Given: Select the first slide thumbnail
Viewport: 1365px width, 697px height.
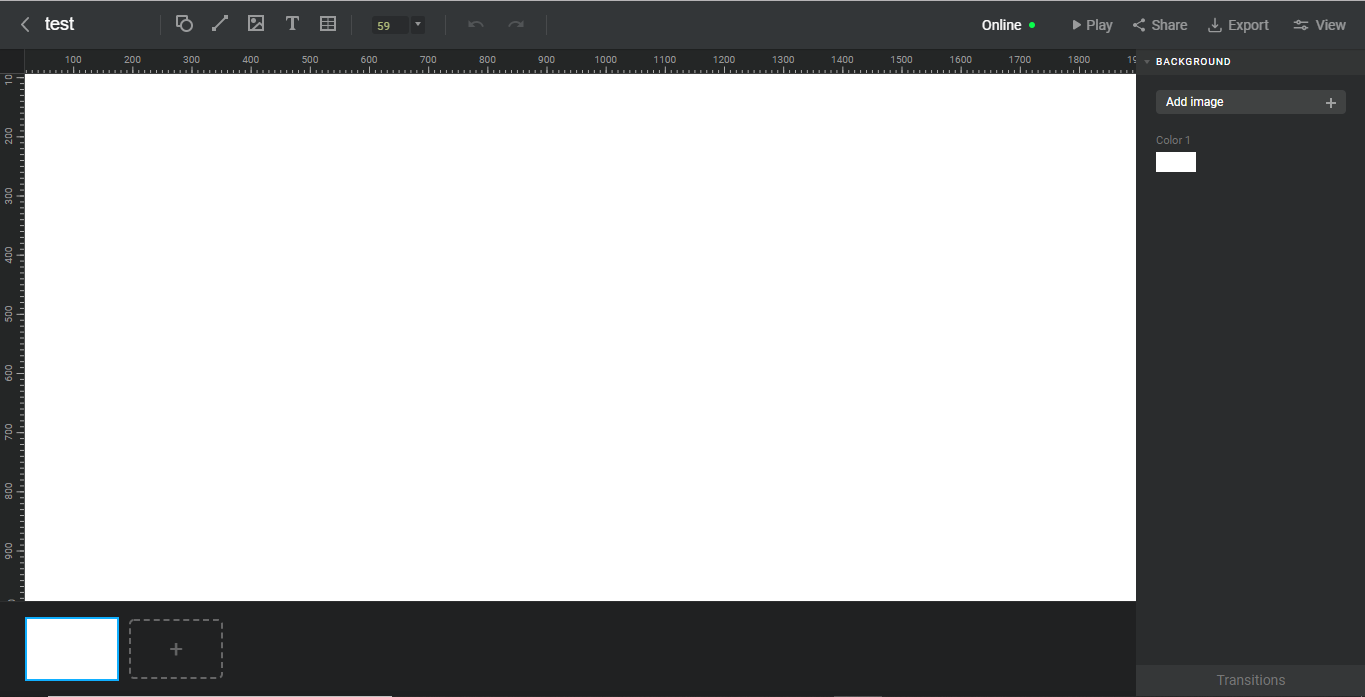Looking at the screenshot, I should pos(72,649).
